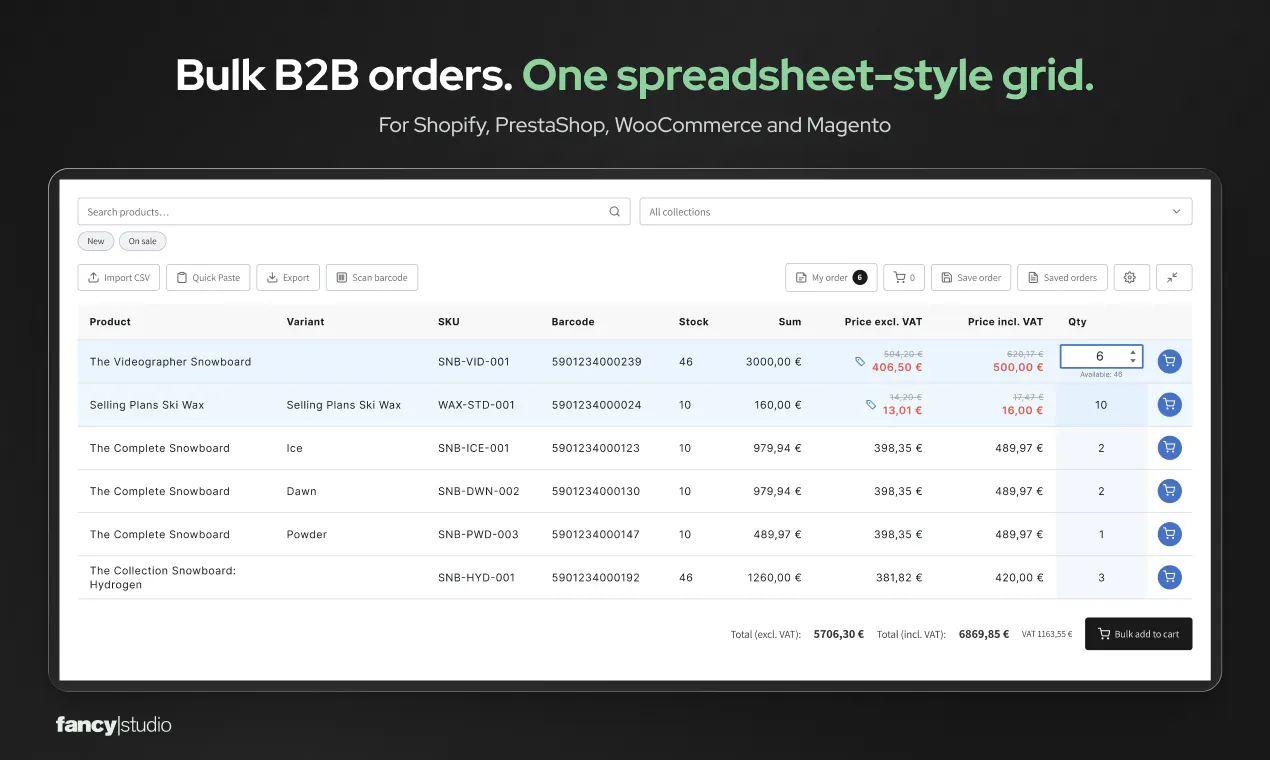Click the Sum column header
This screenshot has width=1270, height=760.
(790, 322)
